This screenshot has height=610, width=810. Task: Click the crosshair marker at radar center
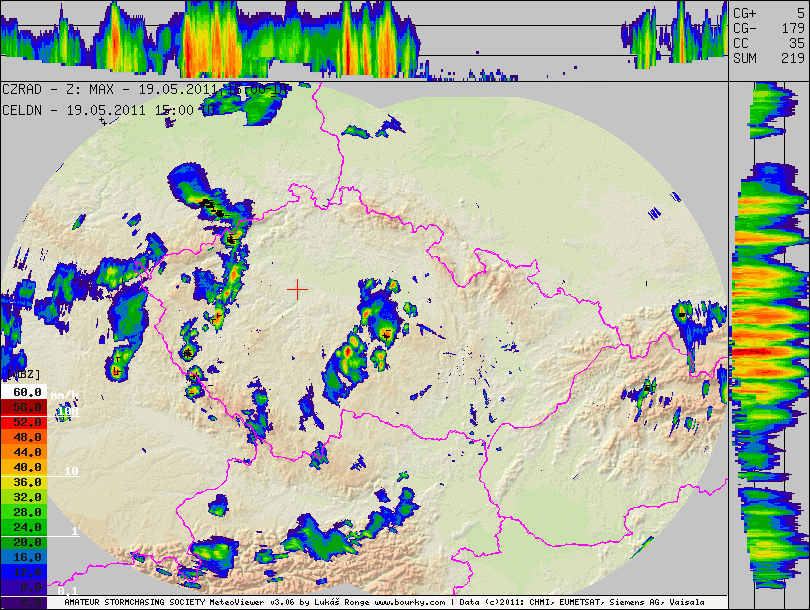tap(297, 289)
